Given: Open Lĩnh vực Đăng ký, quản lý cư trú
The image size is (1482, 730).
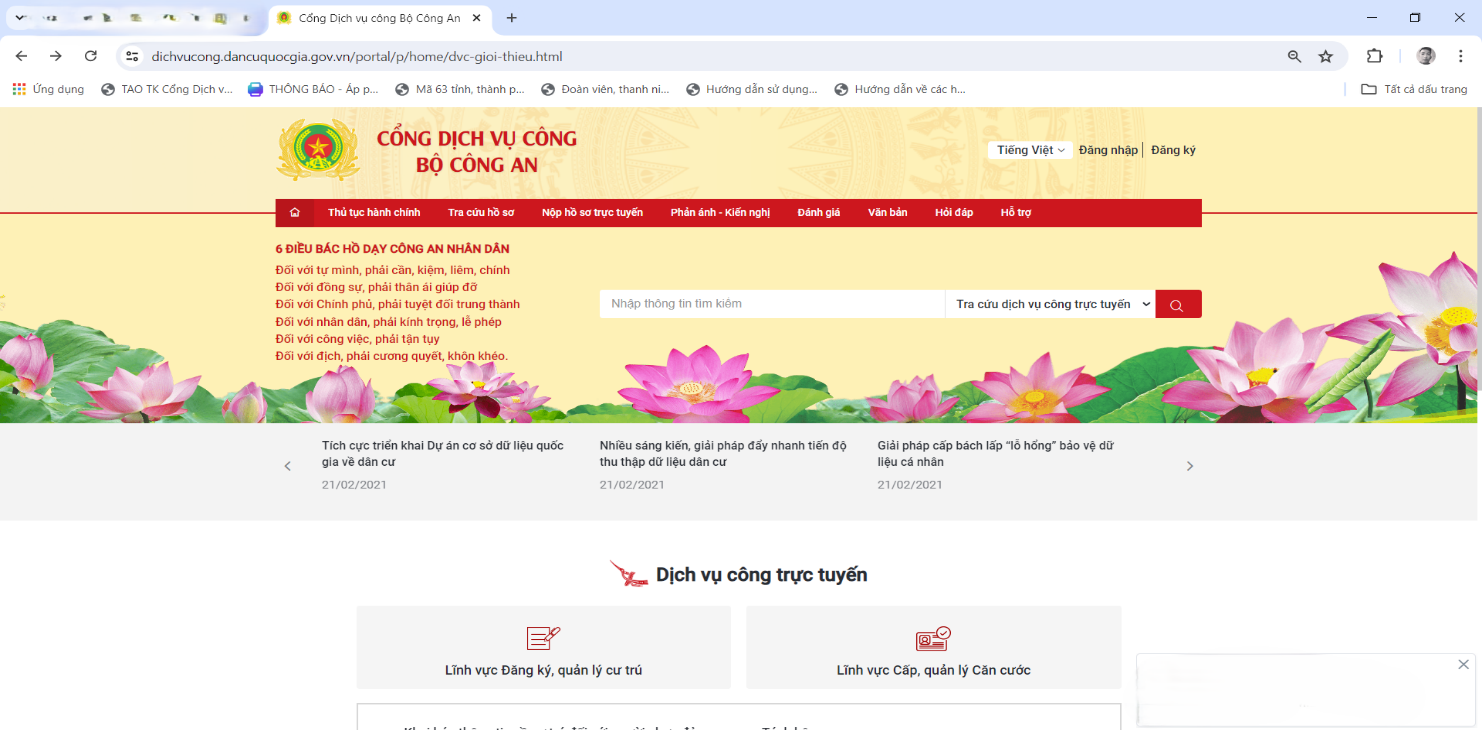Looking at the screenshot, I should click(x=544, y=648).
